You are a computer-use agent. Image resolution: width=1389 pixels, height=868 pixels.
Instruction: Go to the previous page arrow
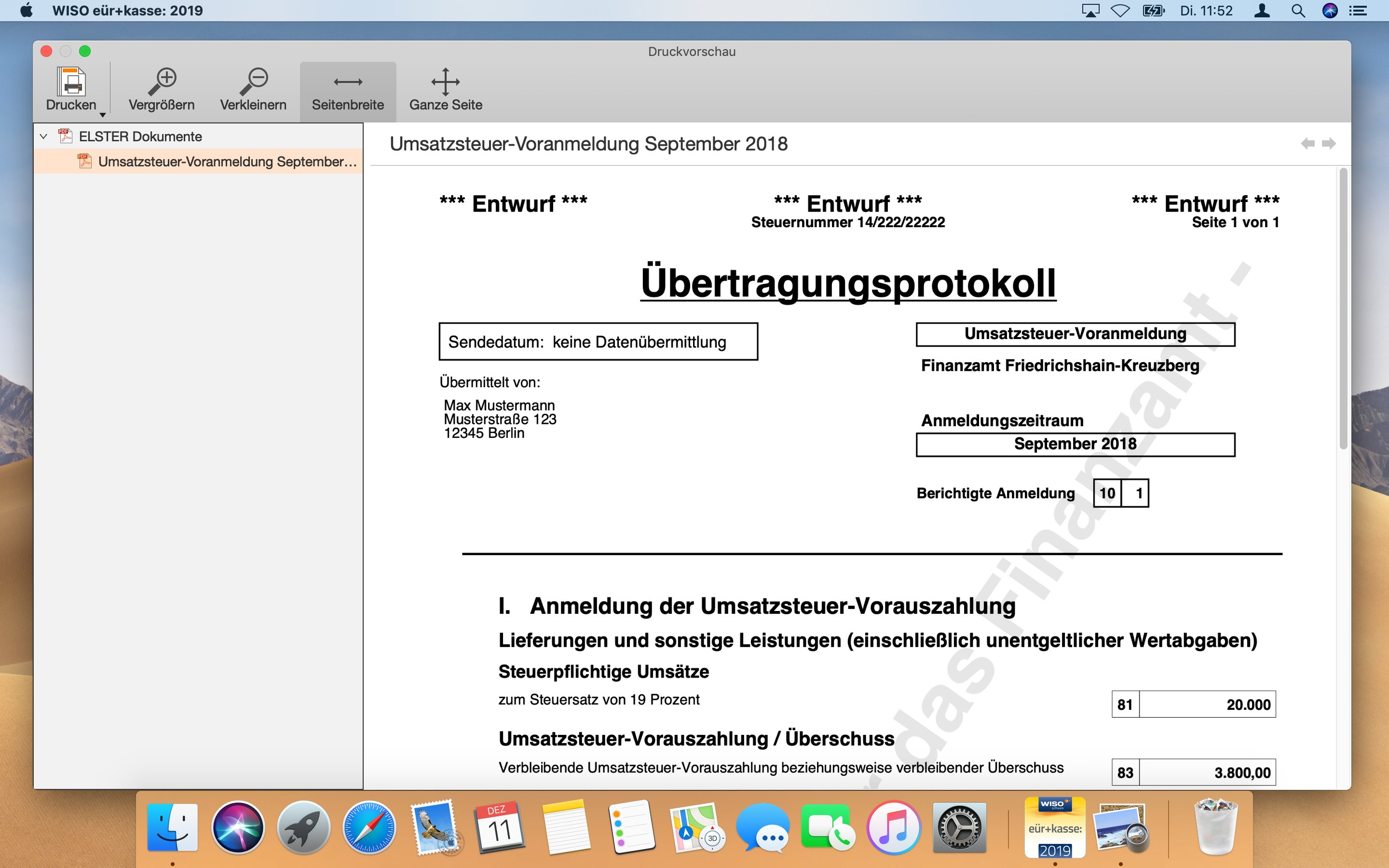(x=1307, y=144)
